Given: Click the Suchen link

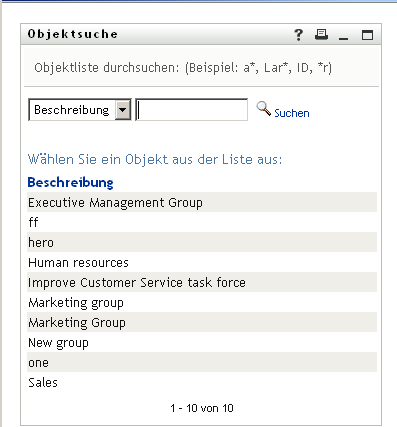Looking at the screenshot, I should pyautogui.click(x=292, y=113).
